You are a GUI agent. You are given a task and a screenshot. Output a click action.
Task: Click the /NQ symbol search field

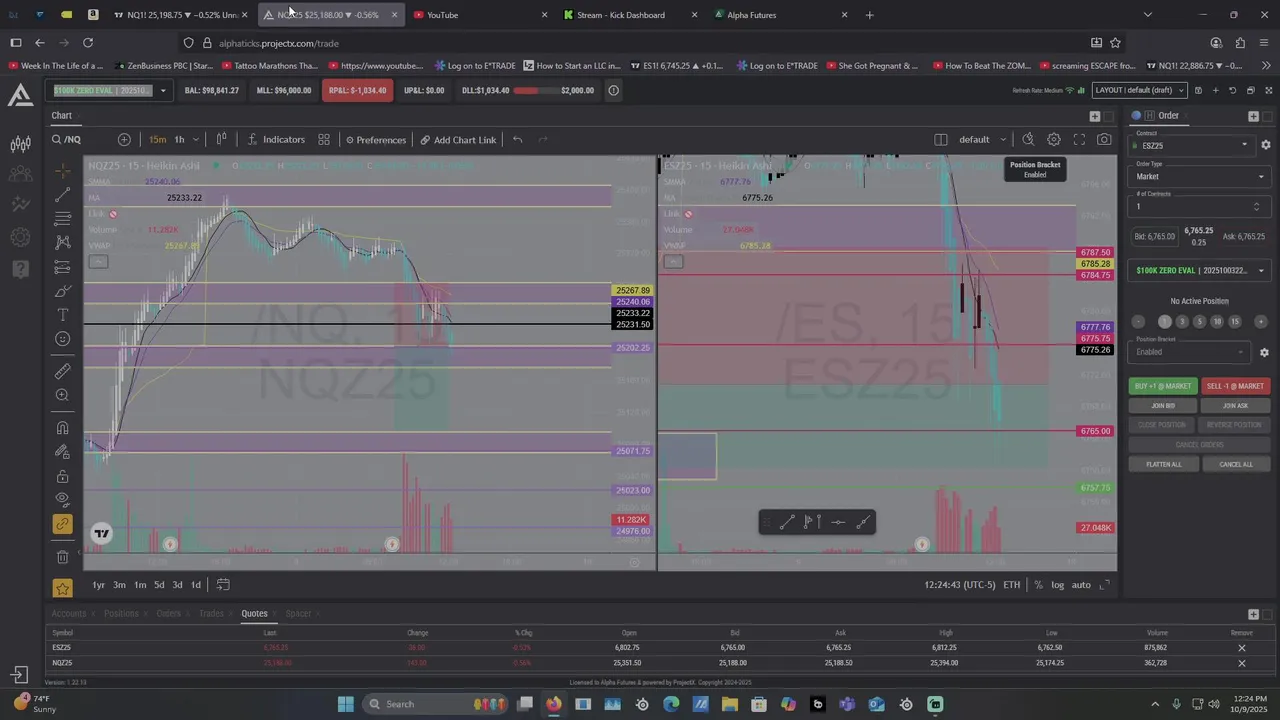coord(81,140)
